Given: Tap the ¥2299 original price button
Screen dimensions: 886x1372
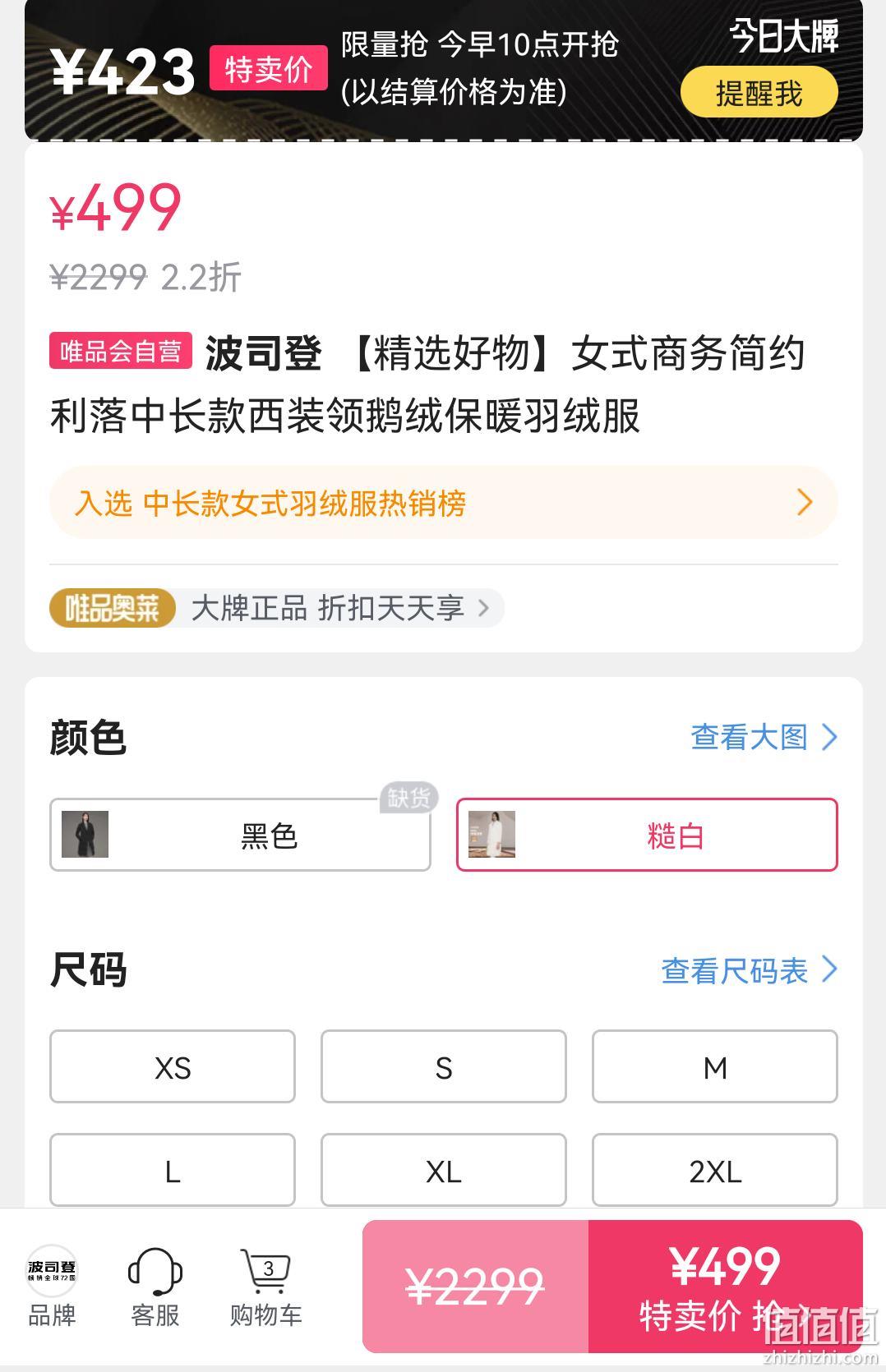Looking at the screenshot, I should pyautogui.click(x=475, y=1287).
